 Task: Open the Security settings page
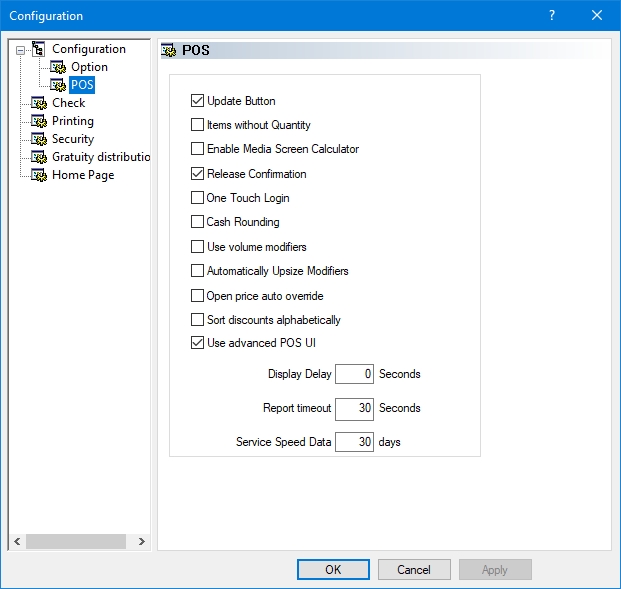73,139
